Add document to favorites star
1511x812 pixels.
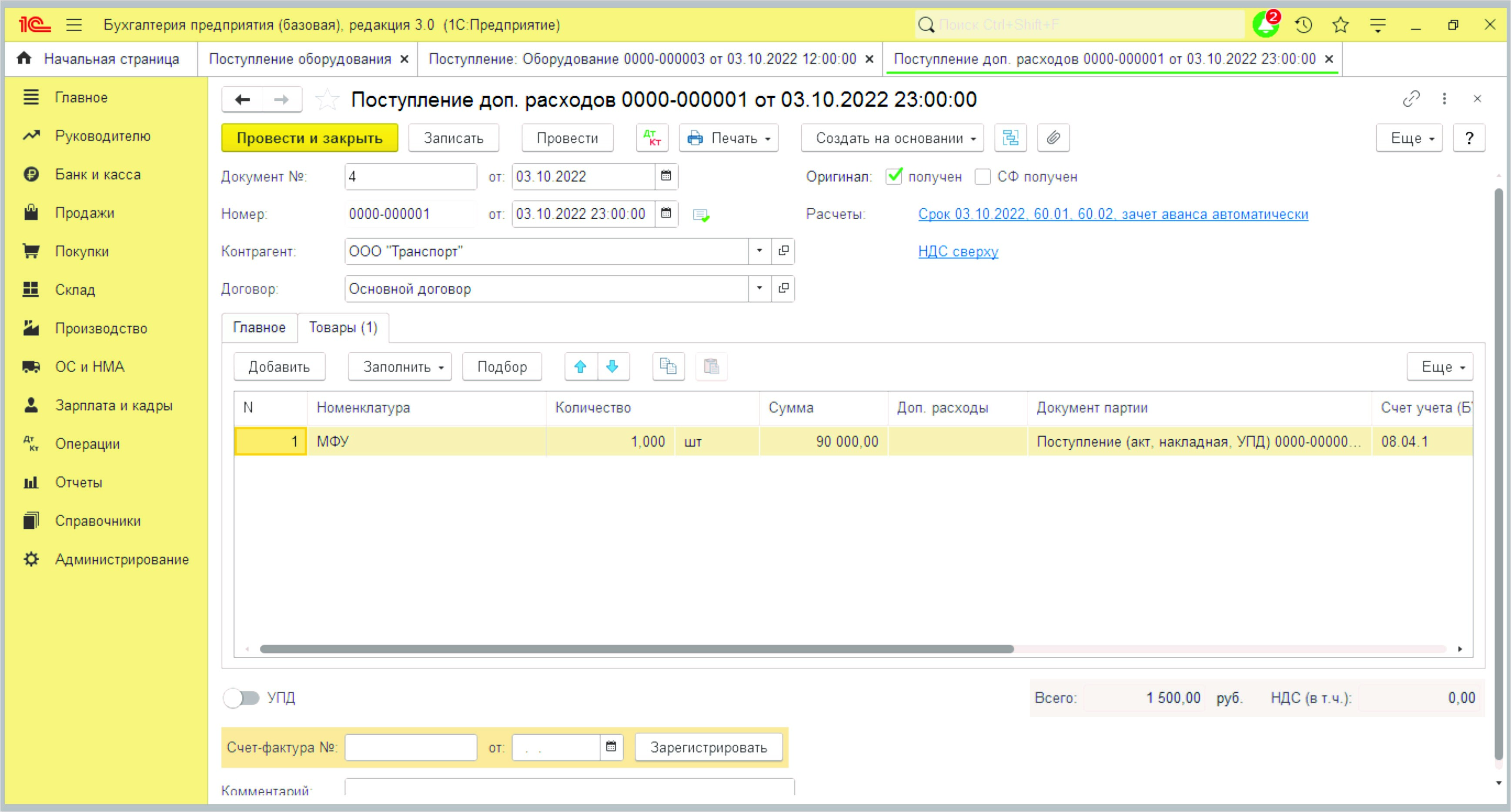click(x=327, y=100)
